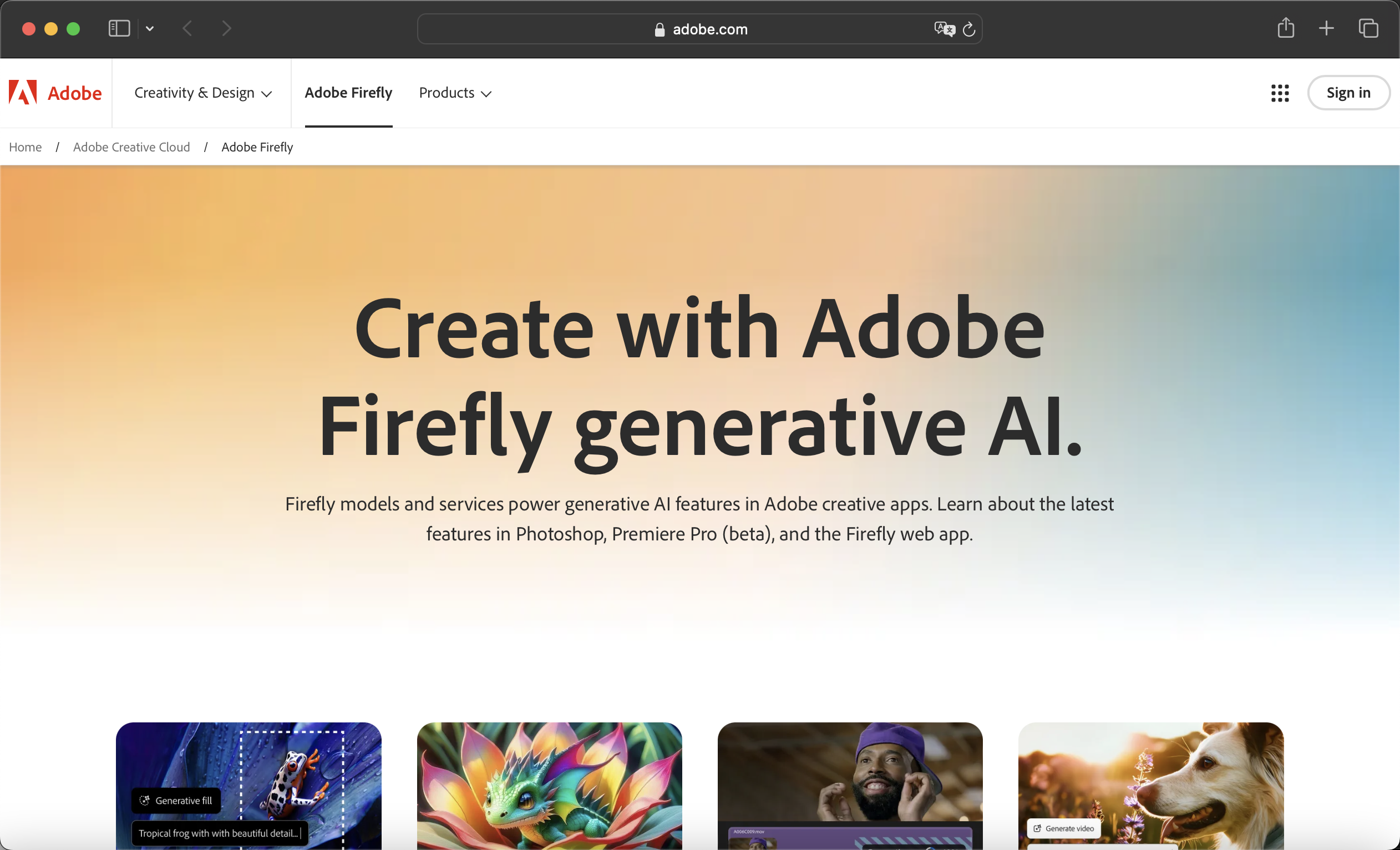The height and width of the screenshot is (850, 1400).
Task: Reload the page with refresh icon
Action: click(969, 29)
